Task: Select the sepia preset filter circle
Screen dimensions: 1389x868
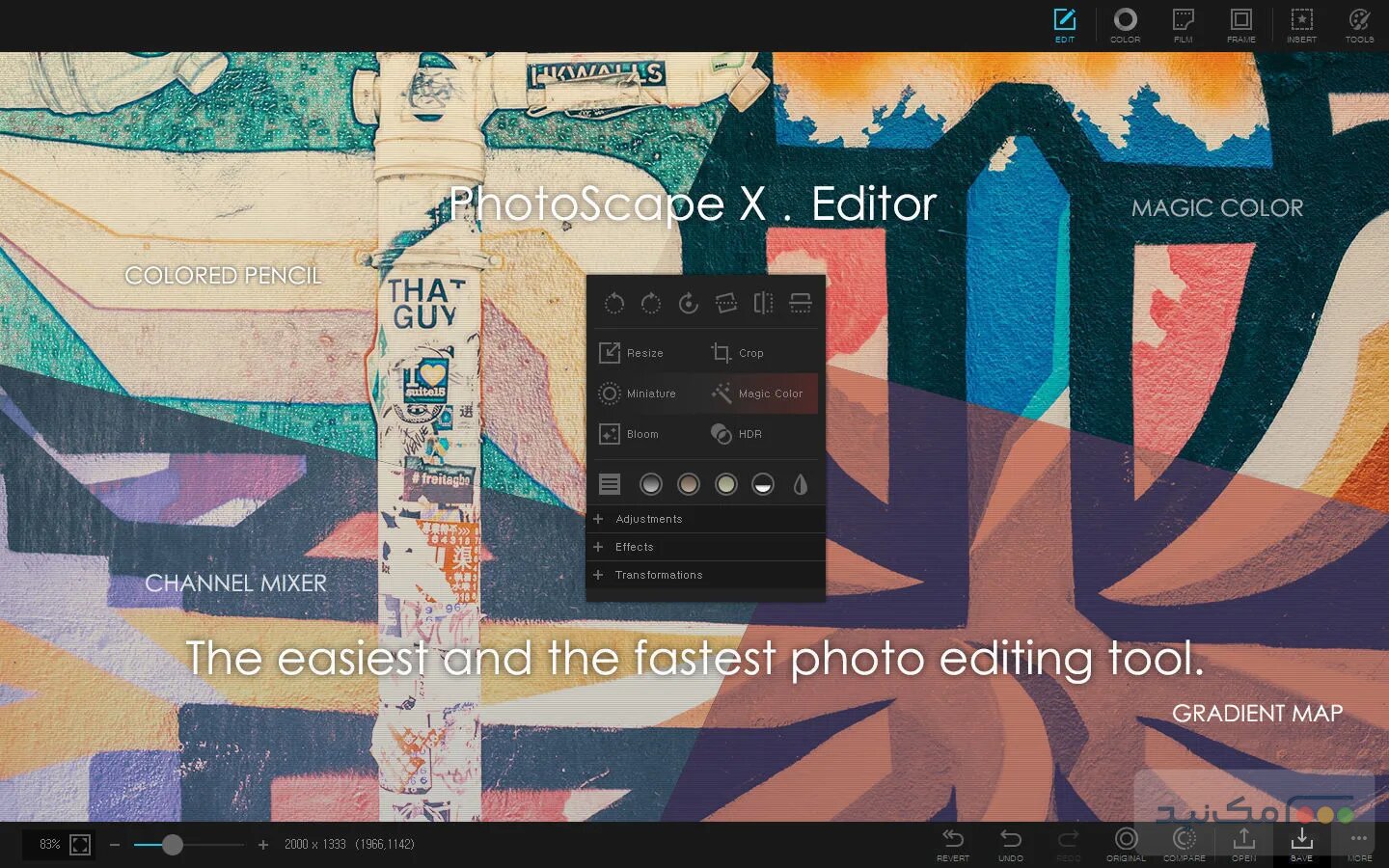Action: (x=689, y=483)
